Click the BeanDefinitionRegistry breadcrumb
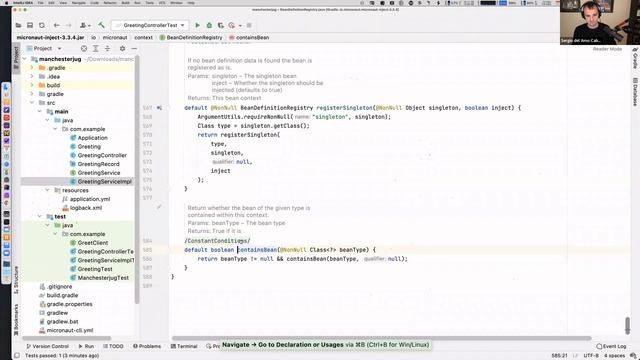The height and width of the screenshot is (360, 640). click(x=191, y=38)
